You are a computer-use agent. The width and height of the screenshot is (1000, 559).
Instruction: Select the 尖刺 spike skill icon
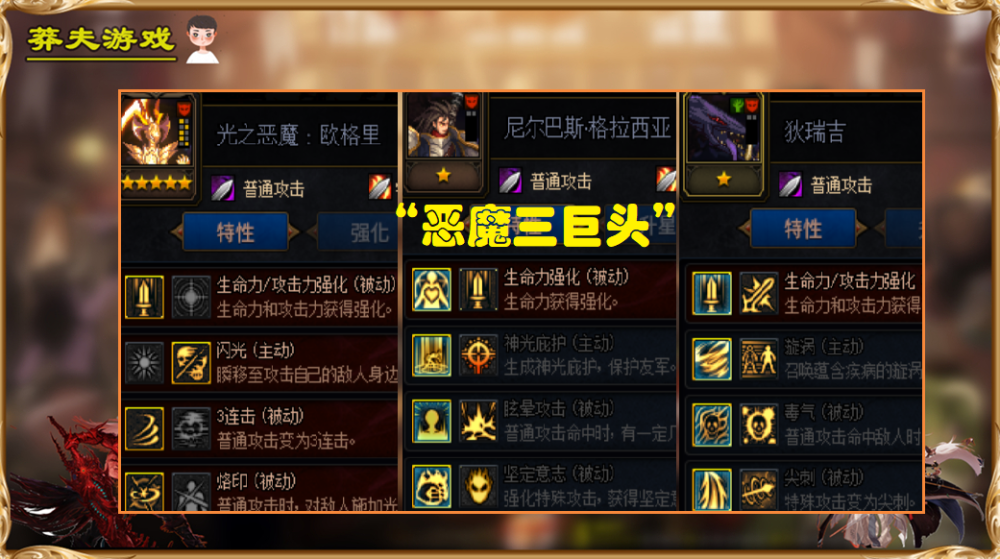coord(712,490)
